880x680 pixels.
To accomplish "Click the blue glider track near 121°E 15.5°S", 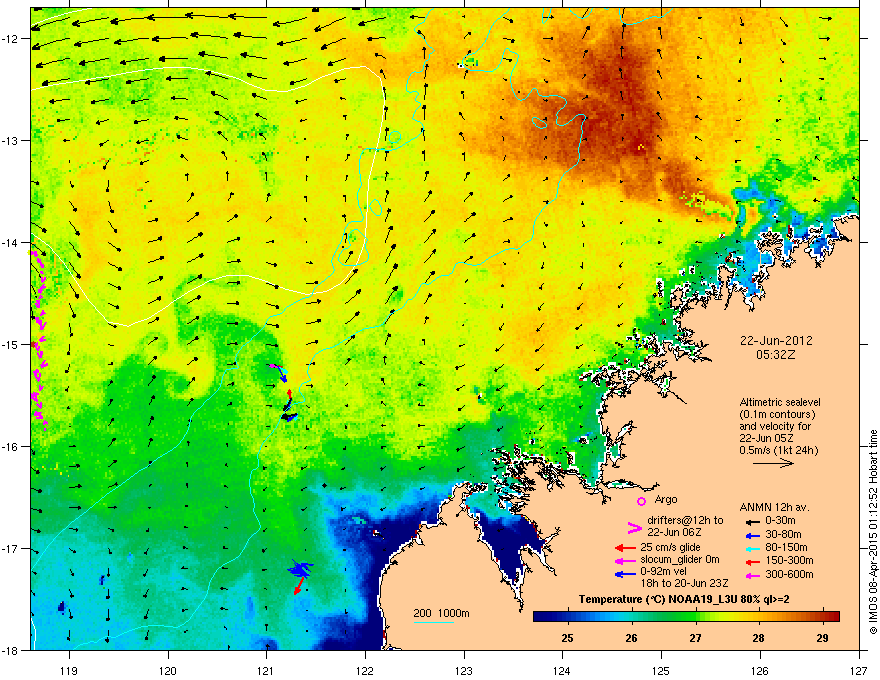I will [x=284, y=393].
